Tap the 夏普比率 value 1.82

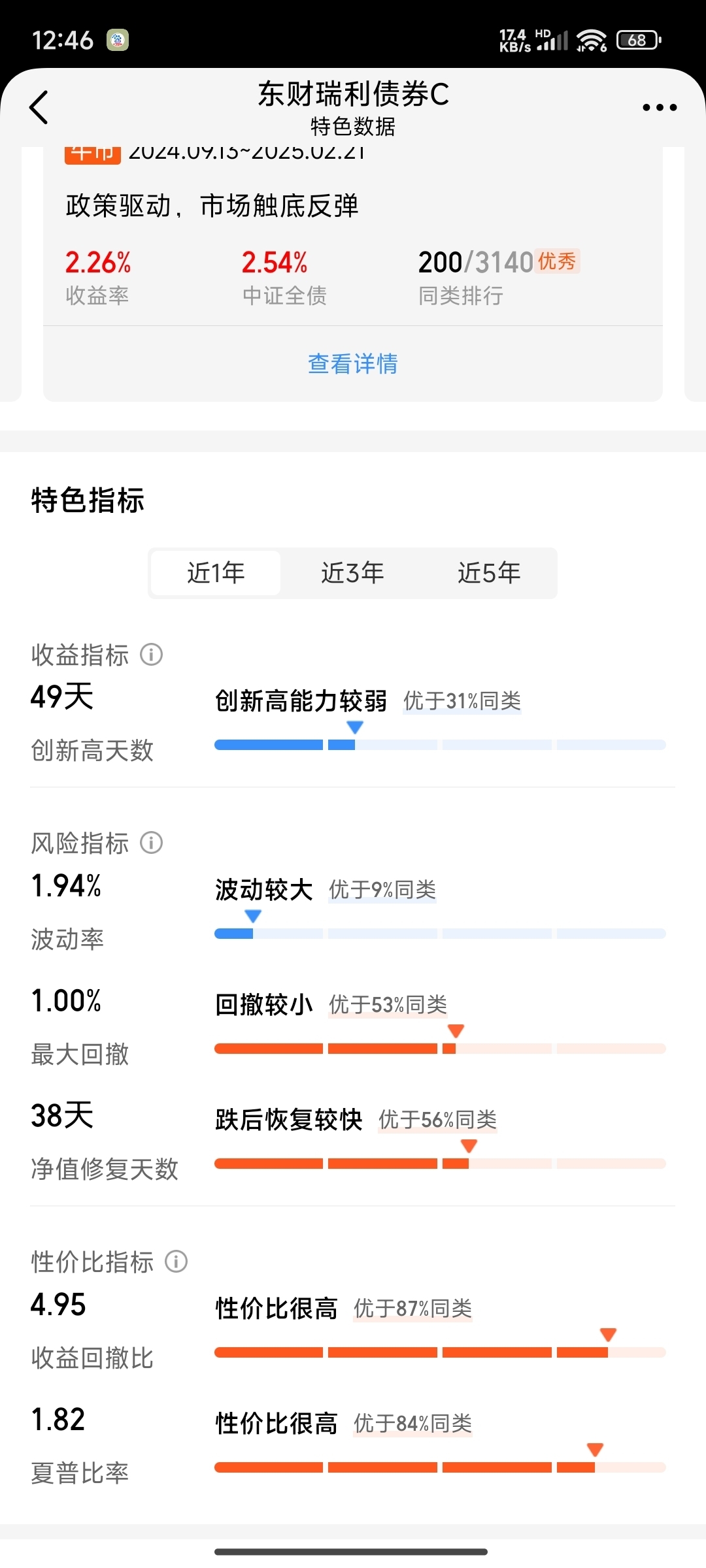58,1420
